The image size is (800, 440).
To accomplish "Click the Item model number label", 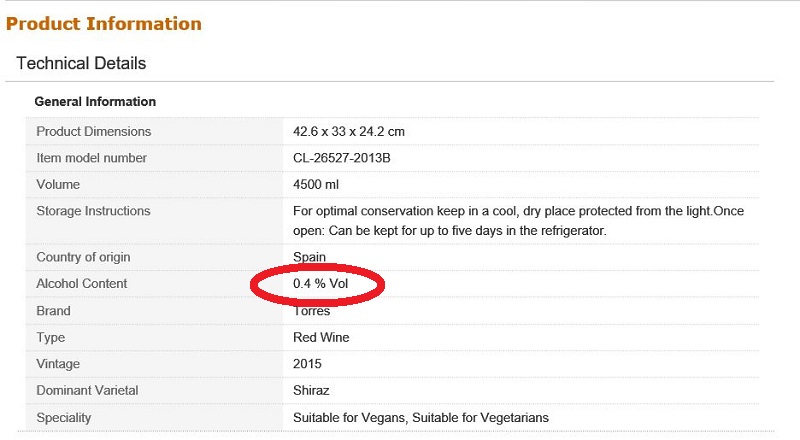I will coord(91,158).
